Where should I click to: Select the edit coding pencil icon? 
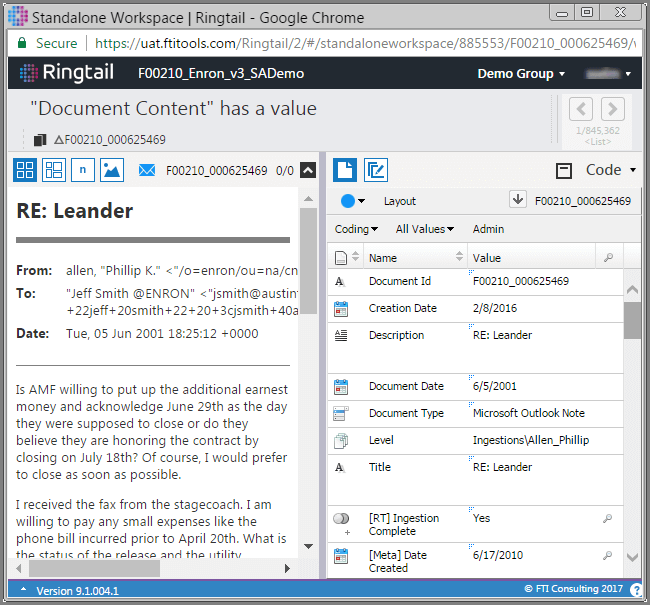(376, 170)
